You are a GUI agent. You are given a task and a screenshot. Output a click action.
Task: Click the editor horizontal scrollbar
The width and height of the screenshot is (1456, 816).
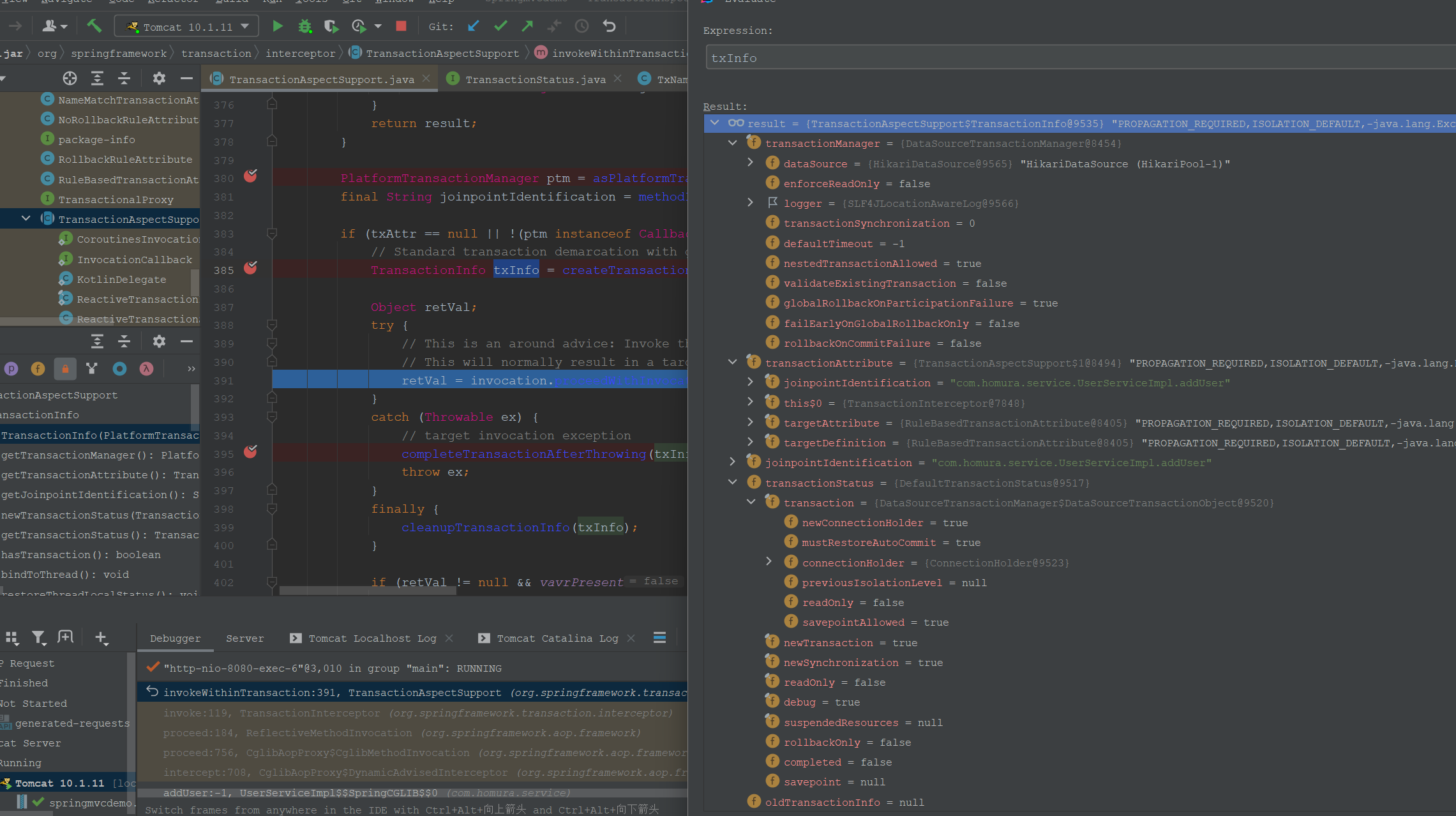tap(367, 591)
